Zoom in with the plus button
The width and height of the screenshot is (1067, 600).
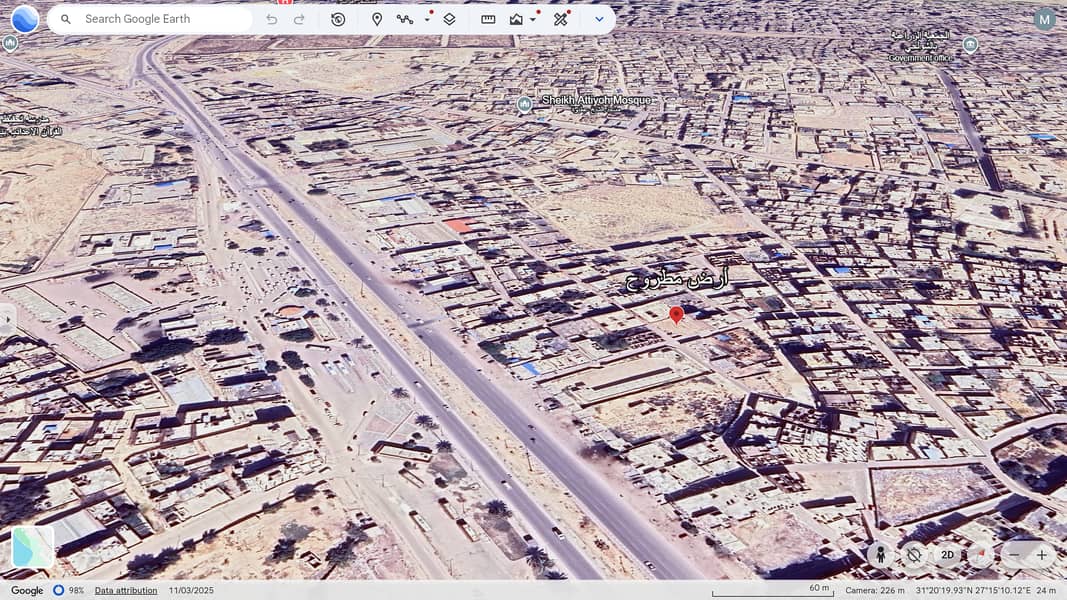tap(1042, 555)
